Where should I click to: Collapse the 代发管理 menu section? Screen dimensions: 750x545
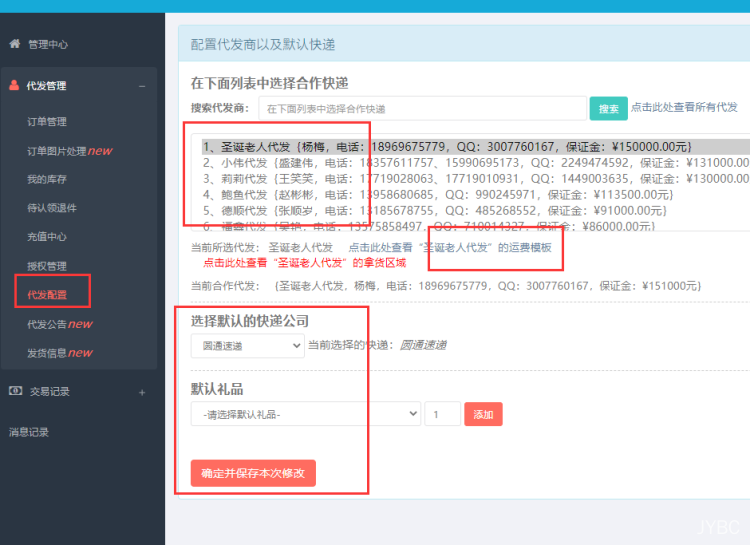click(141, 86)
